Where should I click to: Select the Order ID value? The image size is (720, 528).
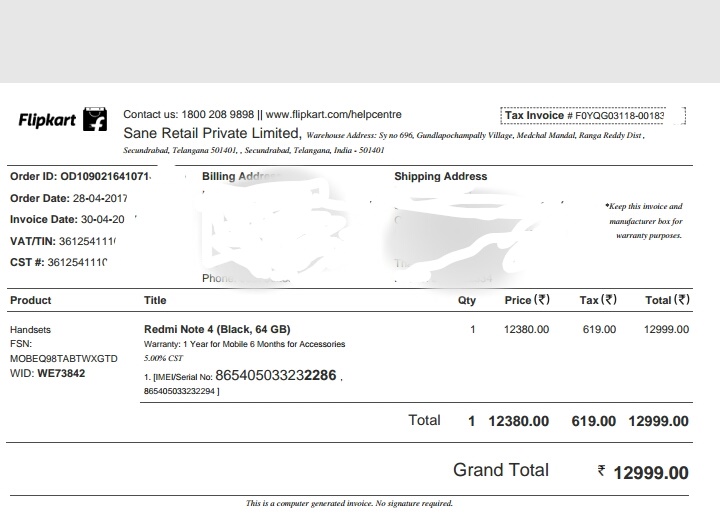click(106, 176)
